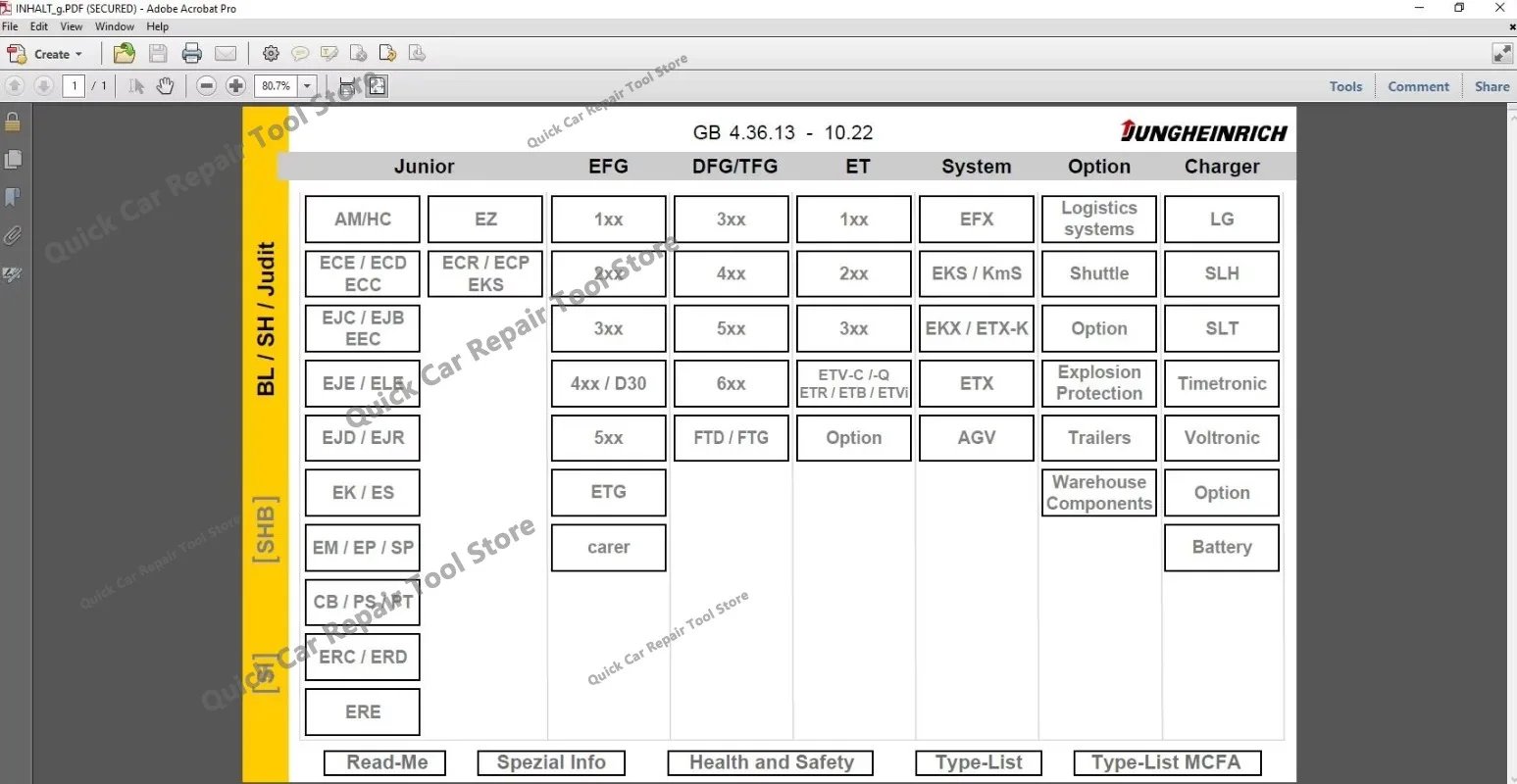Open the Comment pane
The width and height of the screenshot is (1517, 784).
[1418, 86]
